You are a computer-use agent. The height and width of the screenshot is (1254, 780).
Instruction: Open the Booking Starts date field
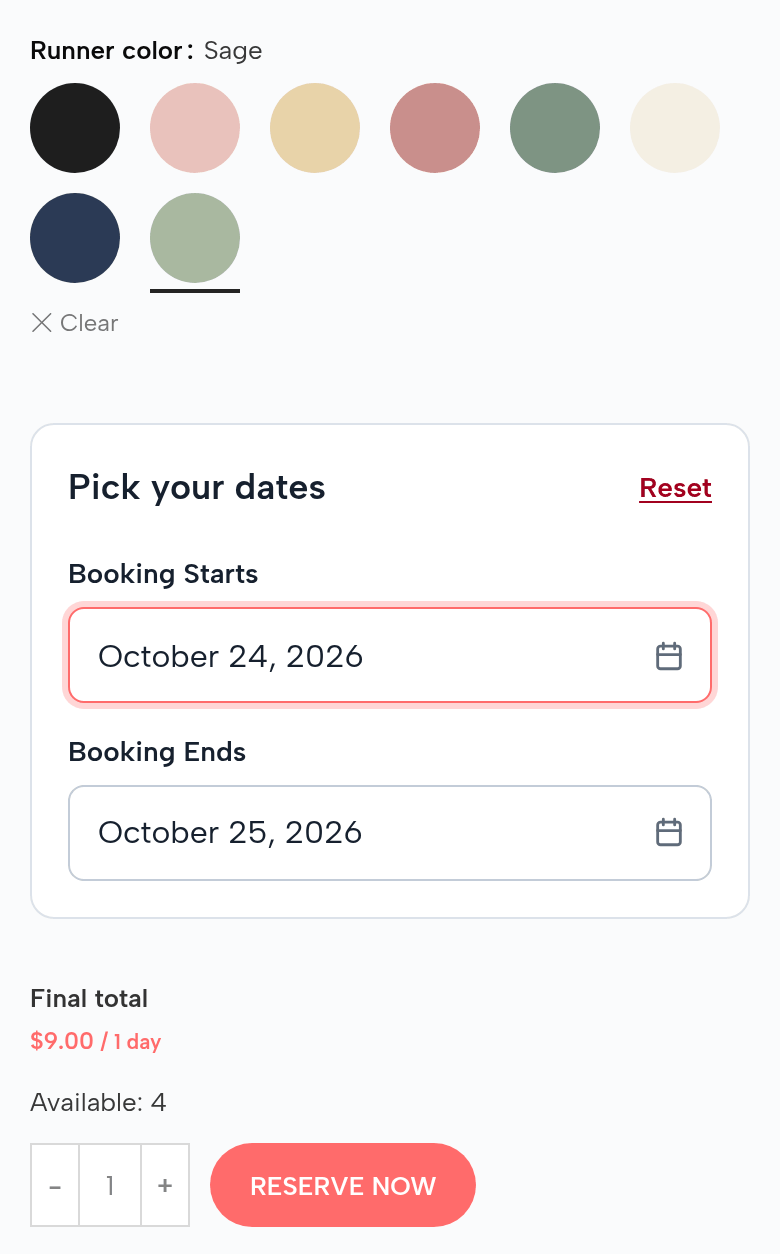click(390, 656)
